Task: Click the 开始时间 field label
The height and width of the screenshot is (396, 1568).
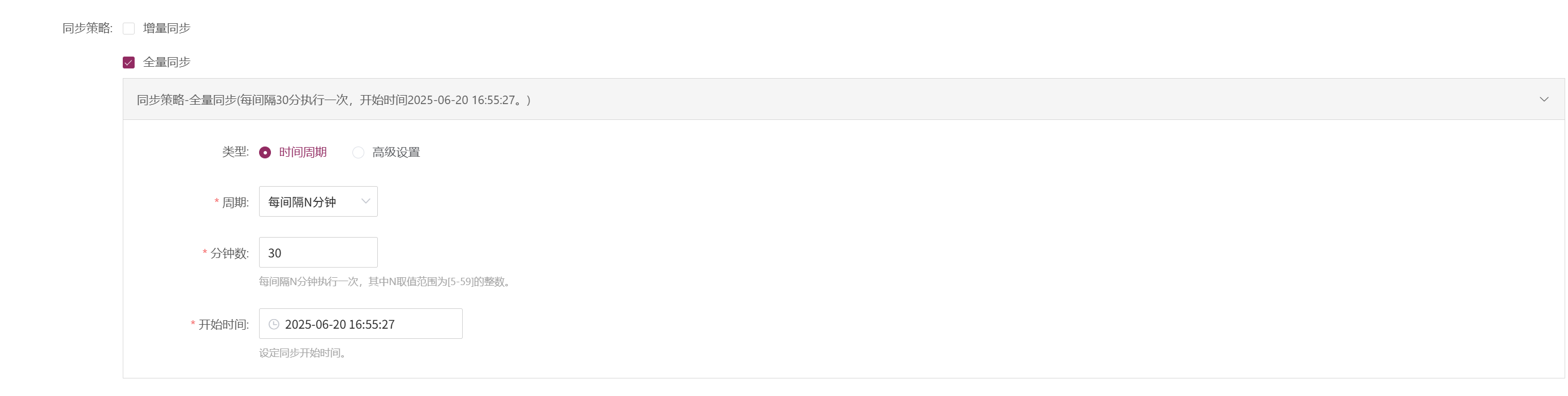Action: coord(223,325)
